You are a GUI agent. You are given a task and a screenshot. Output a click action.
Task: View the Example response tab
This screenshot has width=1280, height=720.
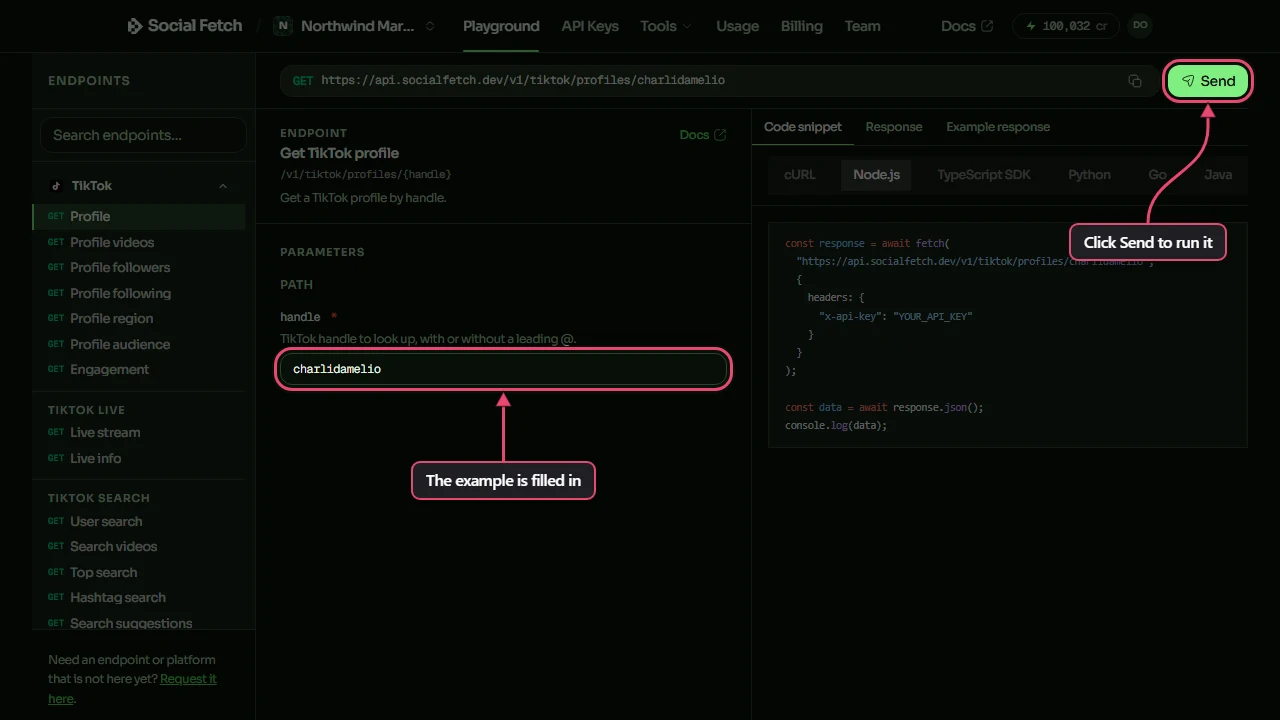[x=998, y=127]
